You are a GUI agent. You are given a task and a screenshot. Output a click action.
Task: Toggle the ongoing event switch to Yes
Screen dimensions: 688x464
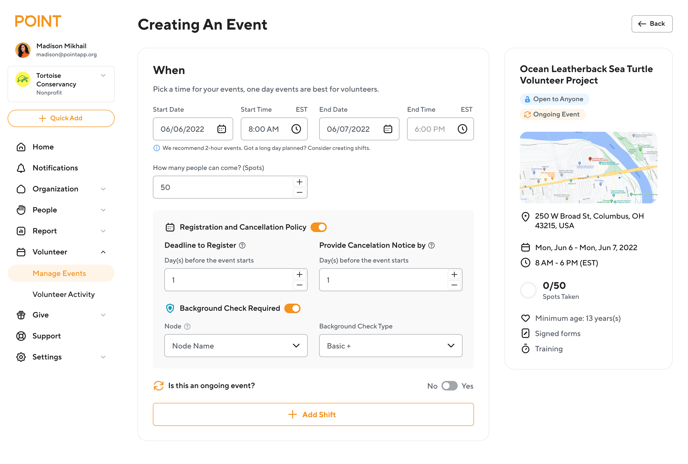(x=450, y=386)
